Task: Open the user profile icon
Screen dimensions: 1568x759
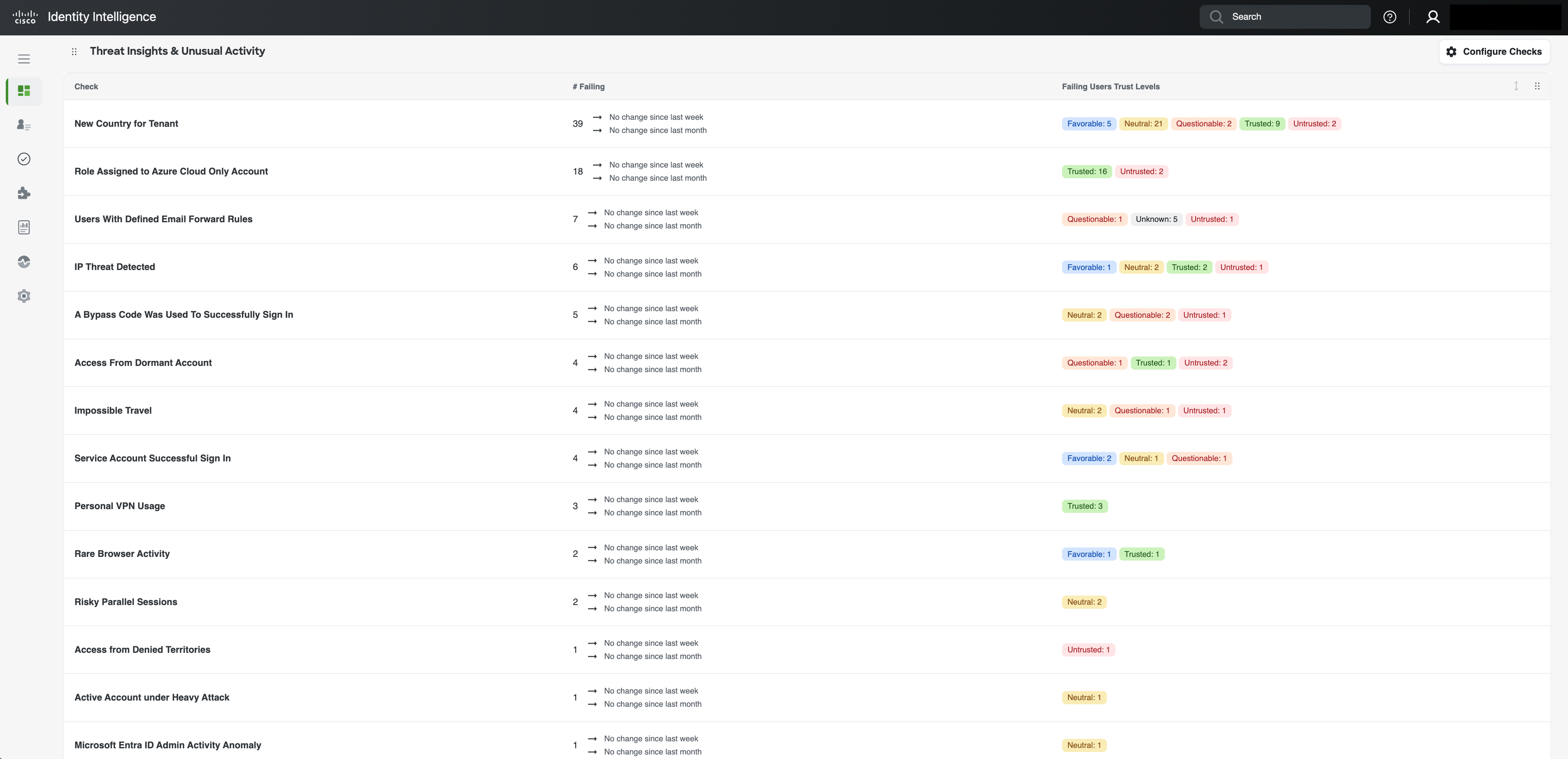Action: 1432,17
